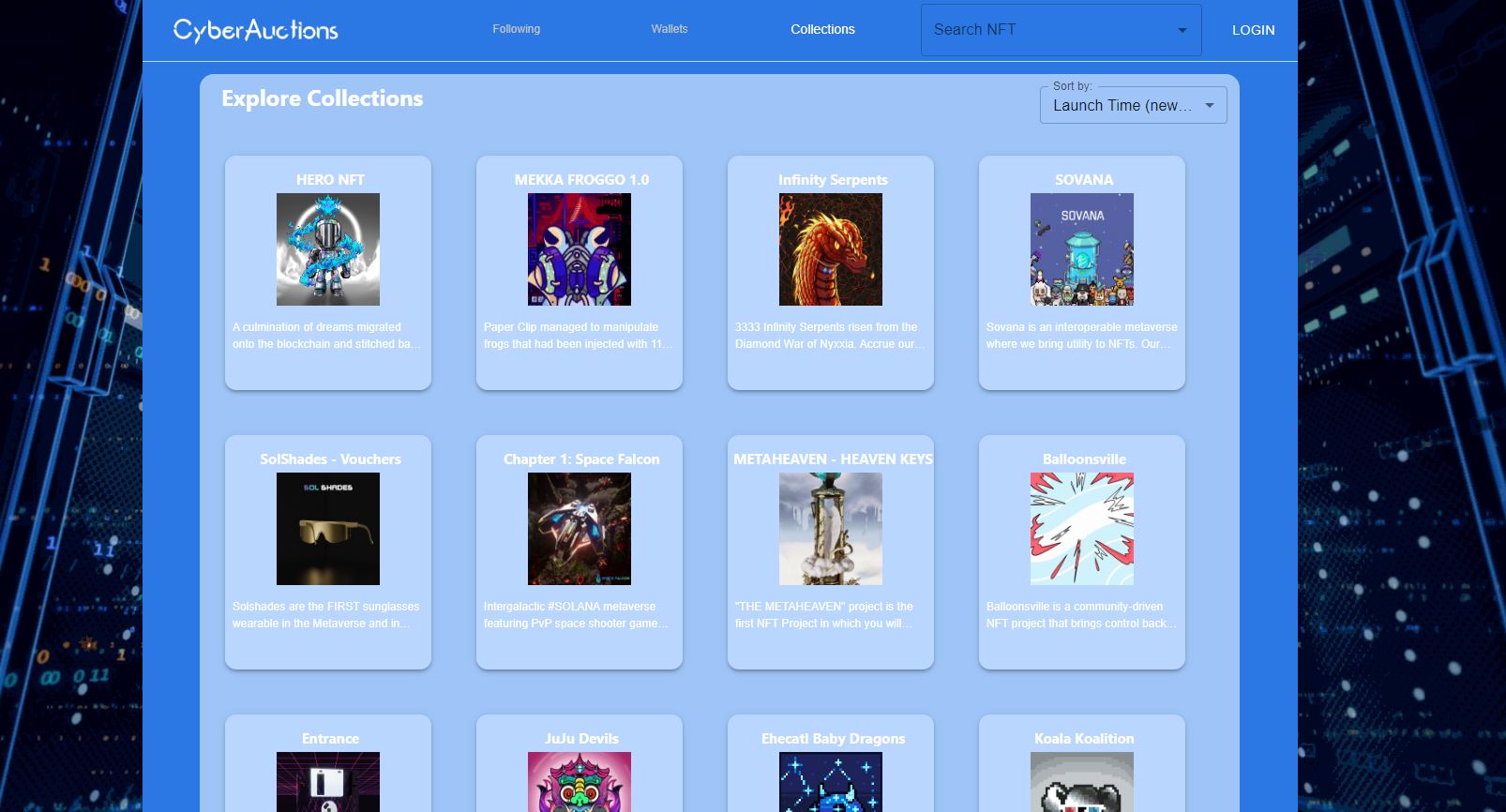Click the SolShades - Vouchers title
Viewport: 1506px width, 812px height.
(330, 459)
